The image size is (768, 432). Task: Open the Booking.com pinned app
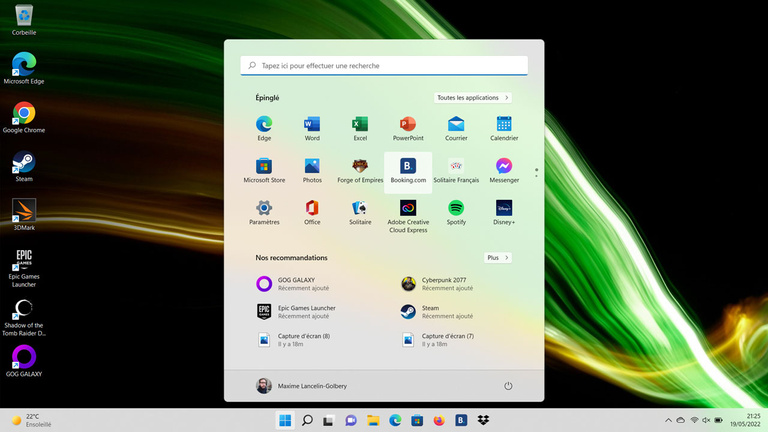click(408, 172)
